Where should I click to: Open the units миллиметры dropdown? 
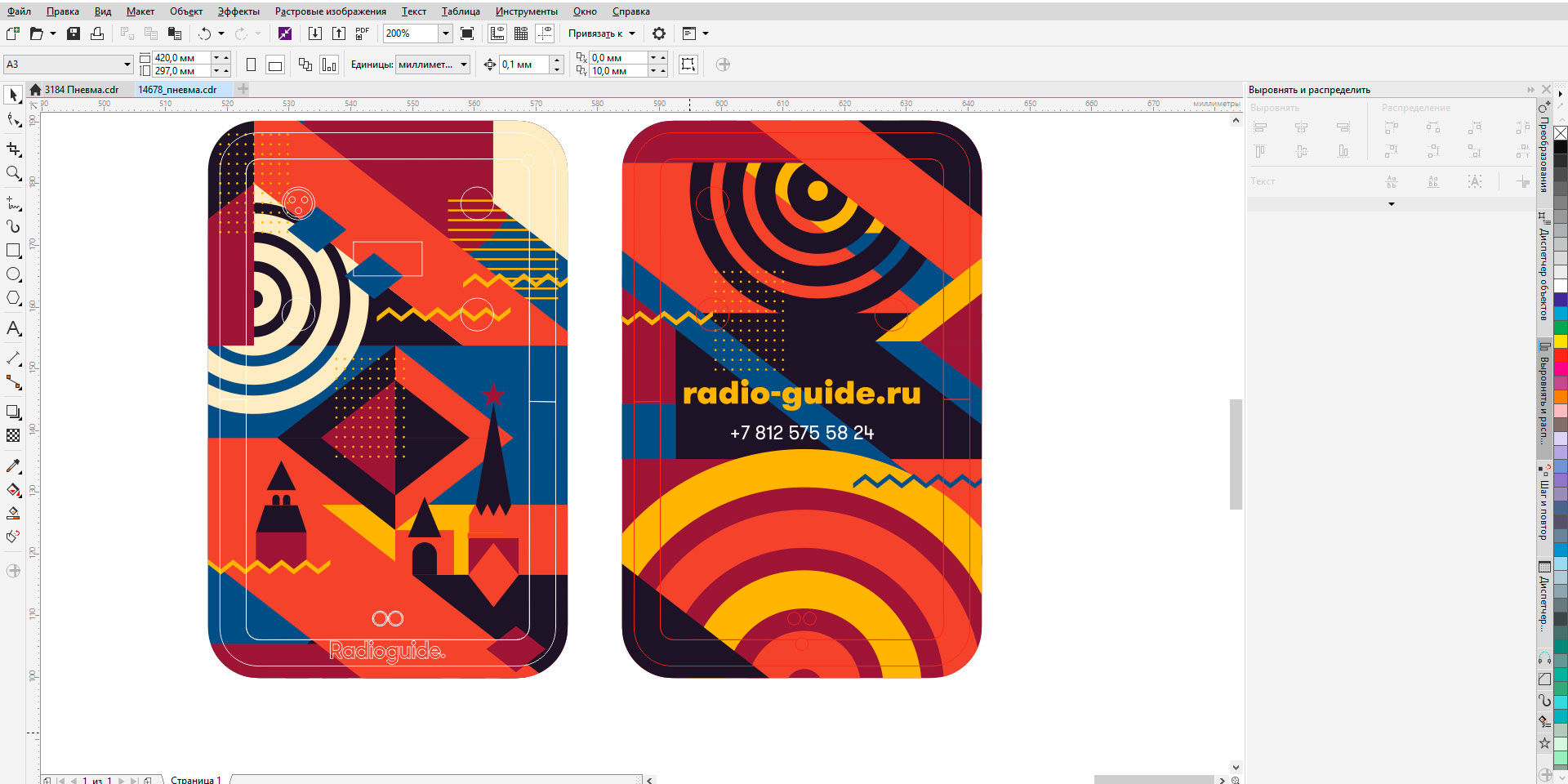(464, 65)
